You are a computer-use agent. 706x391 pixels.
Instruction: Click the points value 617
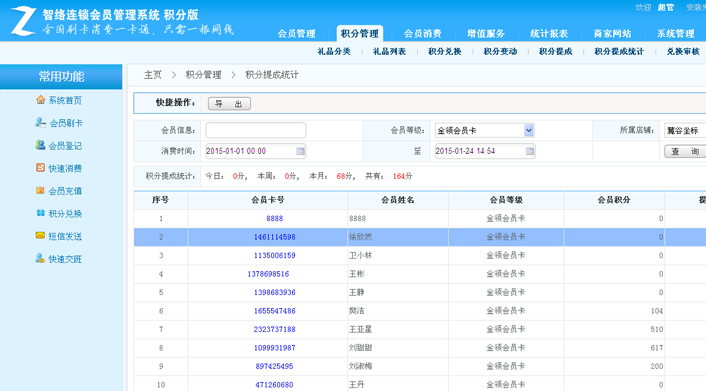click(x=656, y=348)
